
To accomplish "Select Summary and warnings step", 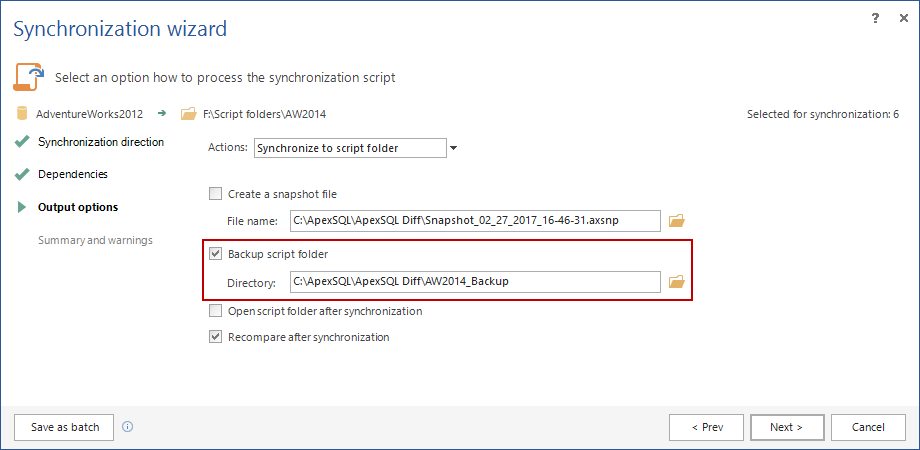I will (95, 240).
